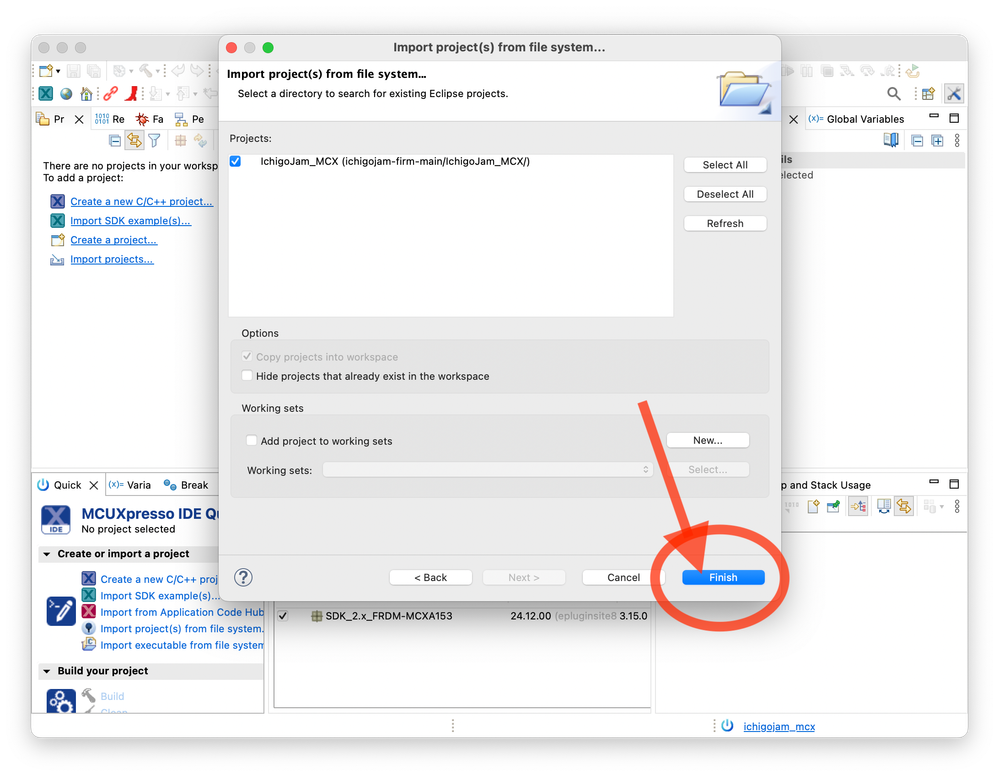The image size is (999, 776).
Task: Click the Select... working sets button
Action: tap(708, 470)
